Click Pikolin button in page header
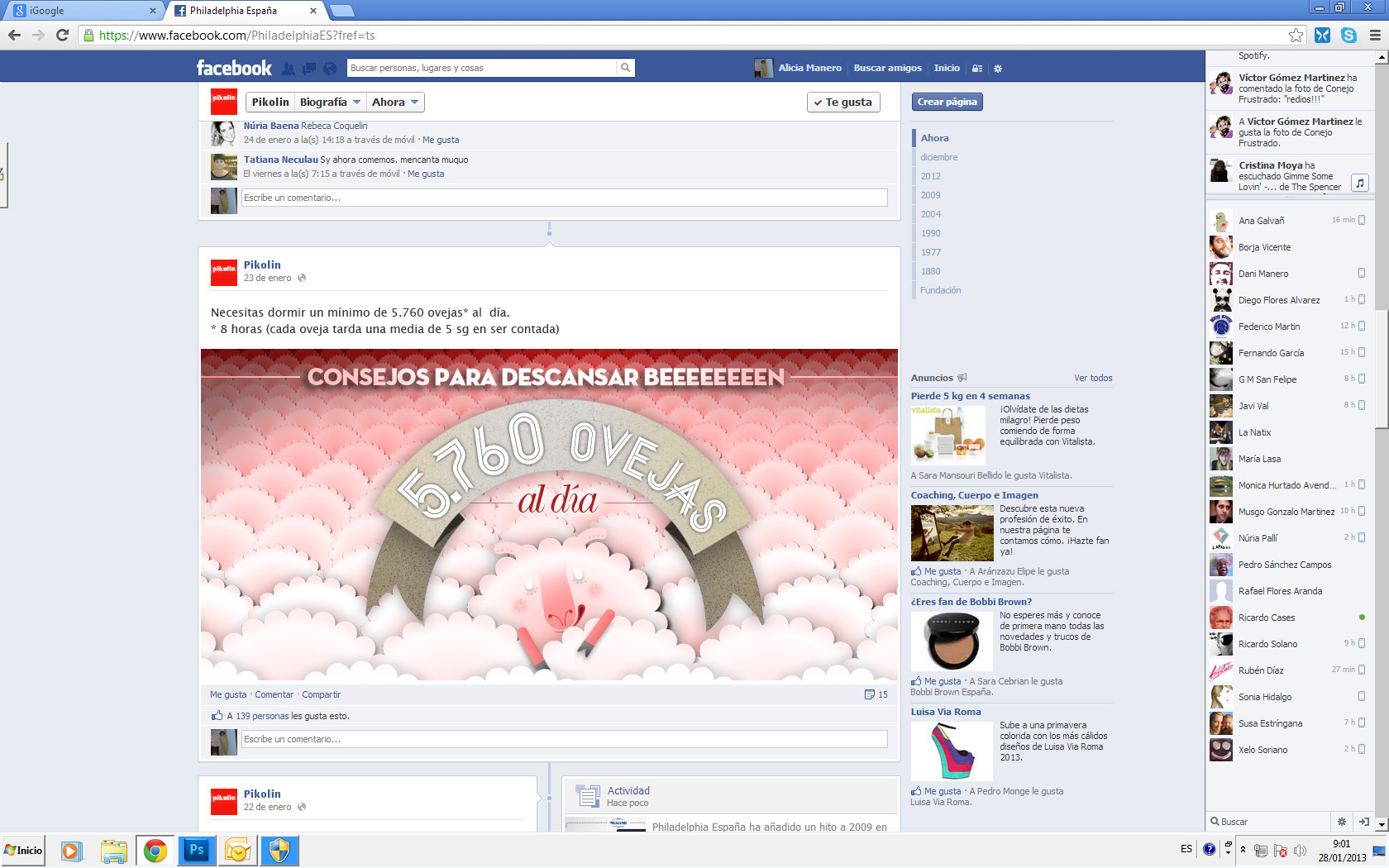This screenshot has width=1389, height=868. point(270,102)
